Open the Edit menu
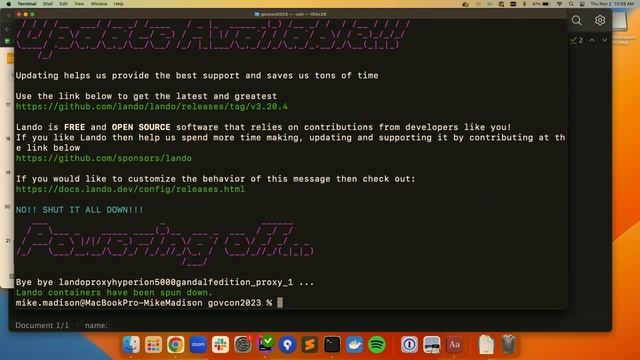This screenshot has width=640, height=360. click(x=63, y=4)
